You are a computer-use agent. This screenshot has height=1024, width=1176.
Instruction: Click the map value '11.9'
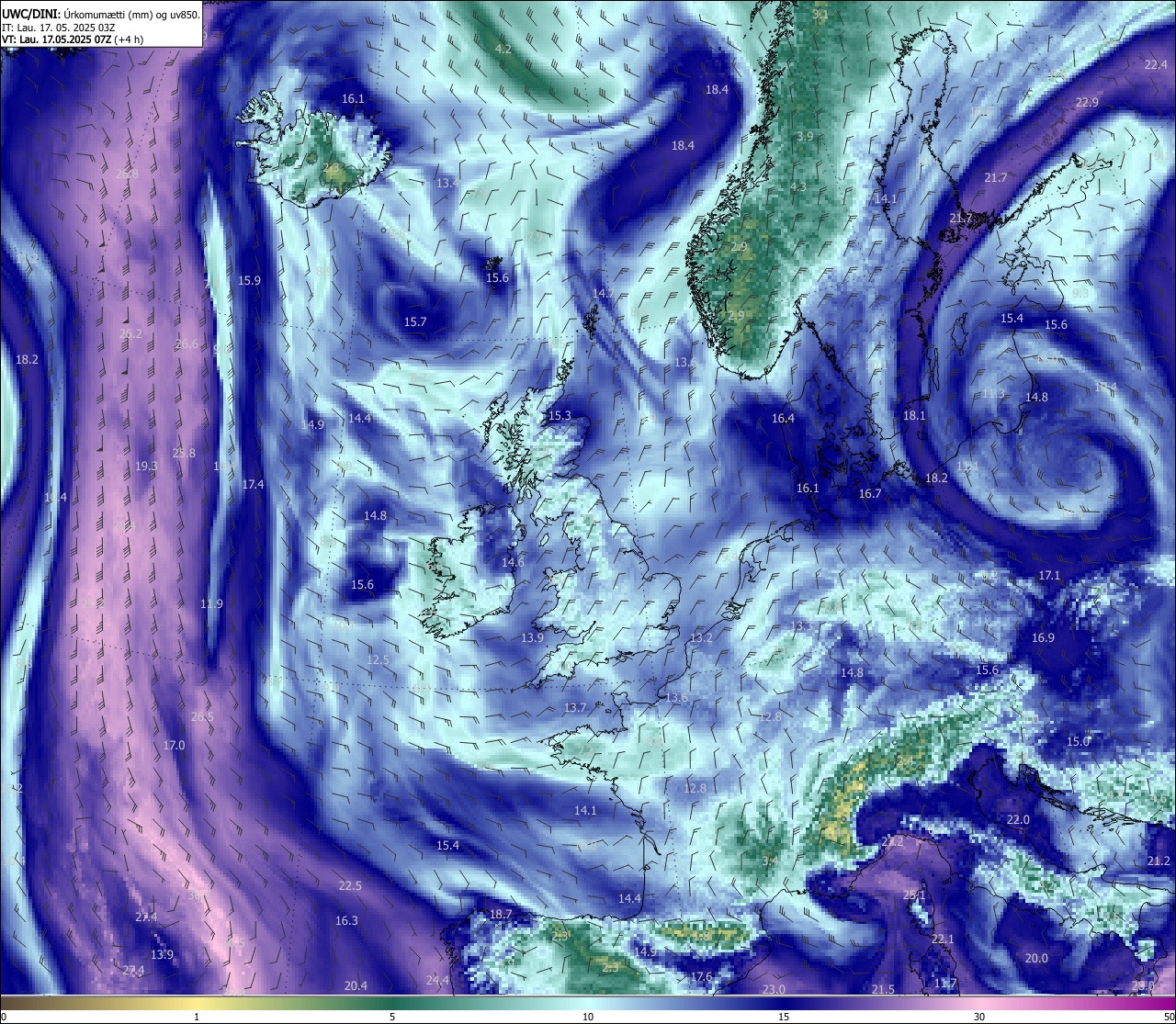click(211, 603)
